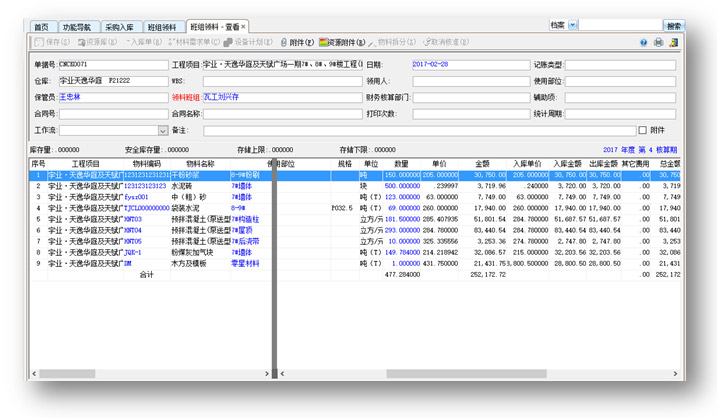This screenshot has width=717, height=418.
Task: Click the 保存 save toolbar icon
Action: pyautogui.click(x=52, y=42)
